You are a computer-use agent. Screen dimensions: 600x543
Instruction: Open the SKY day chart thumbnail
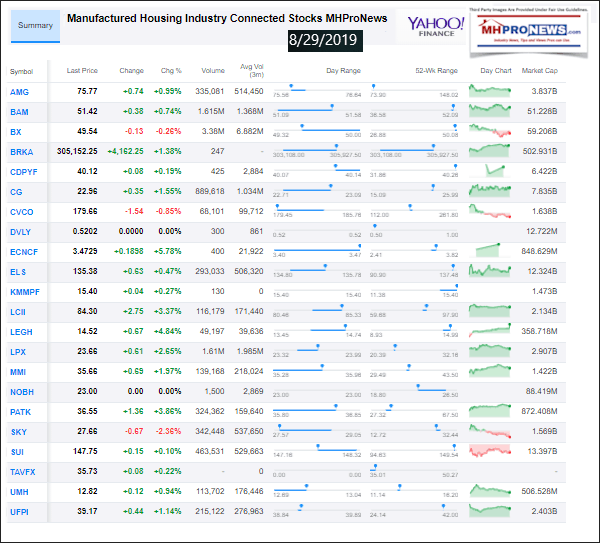tap(490, 431)
